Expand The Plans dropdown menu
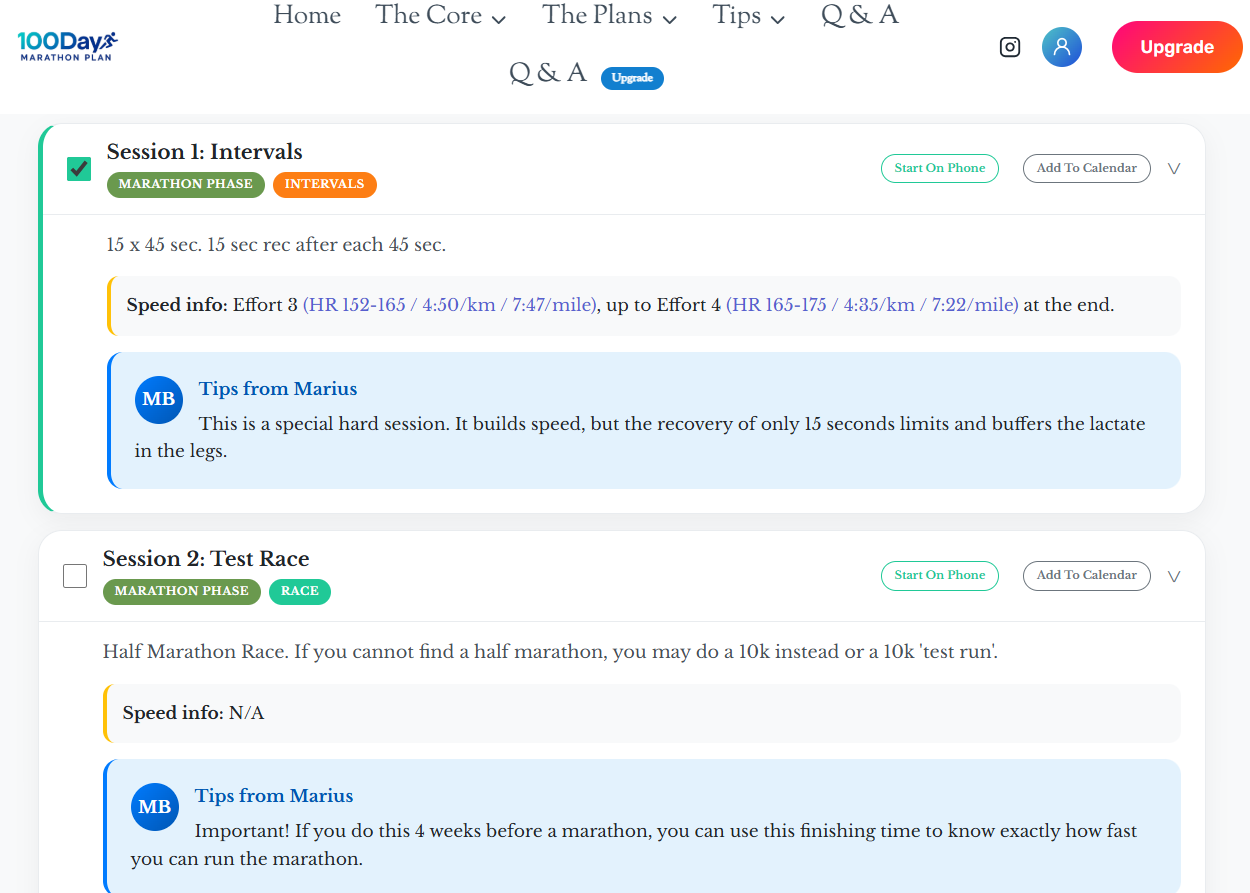The image size is (1250, 893). [609, 16]
